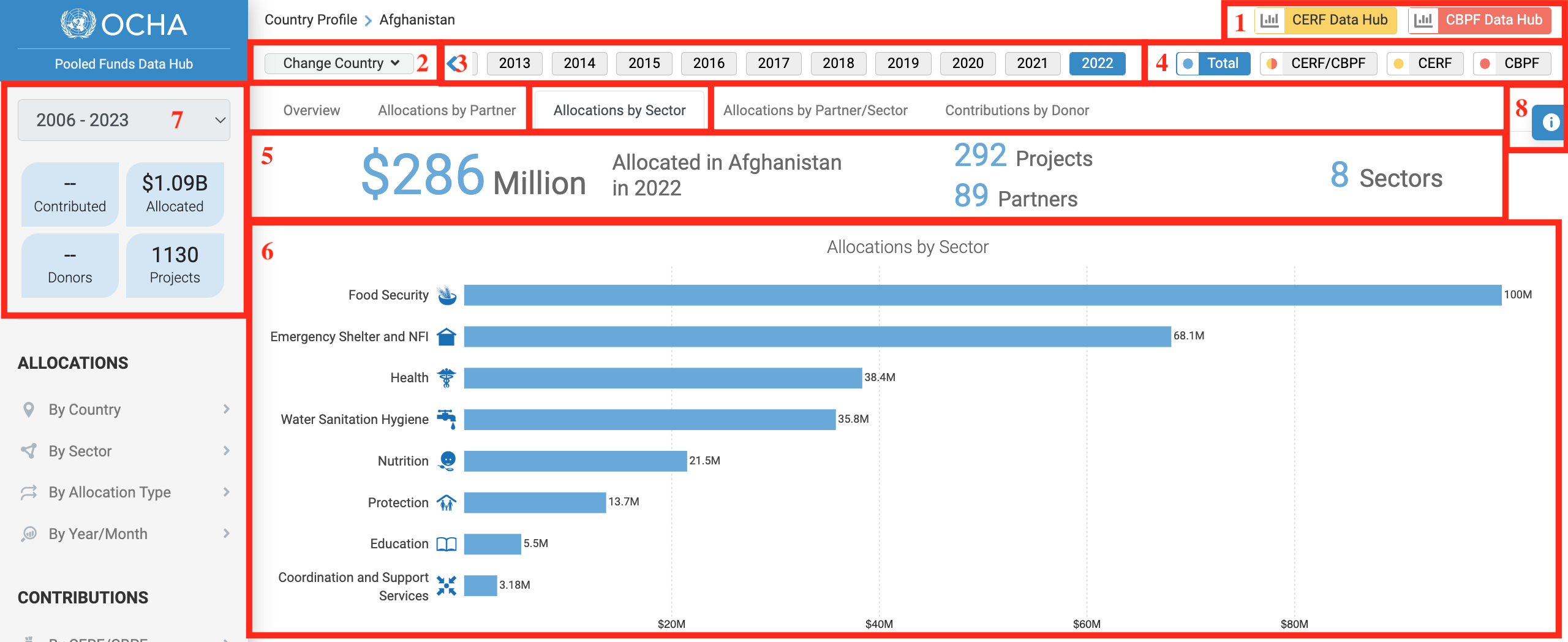This screenshot has width=1568, height=642.
Task: Click the Education 5.5M bar
Action: (x=492, y=544)
